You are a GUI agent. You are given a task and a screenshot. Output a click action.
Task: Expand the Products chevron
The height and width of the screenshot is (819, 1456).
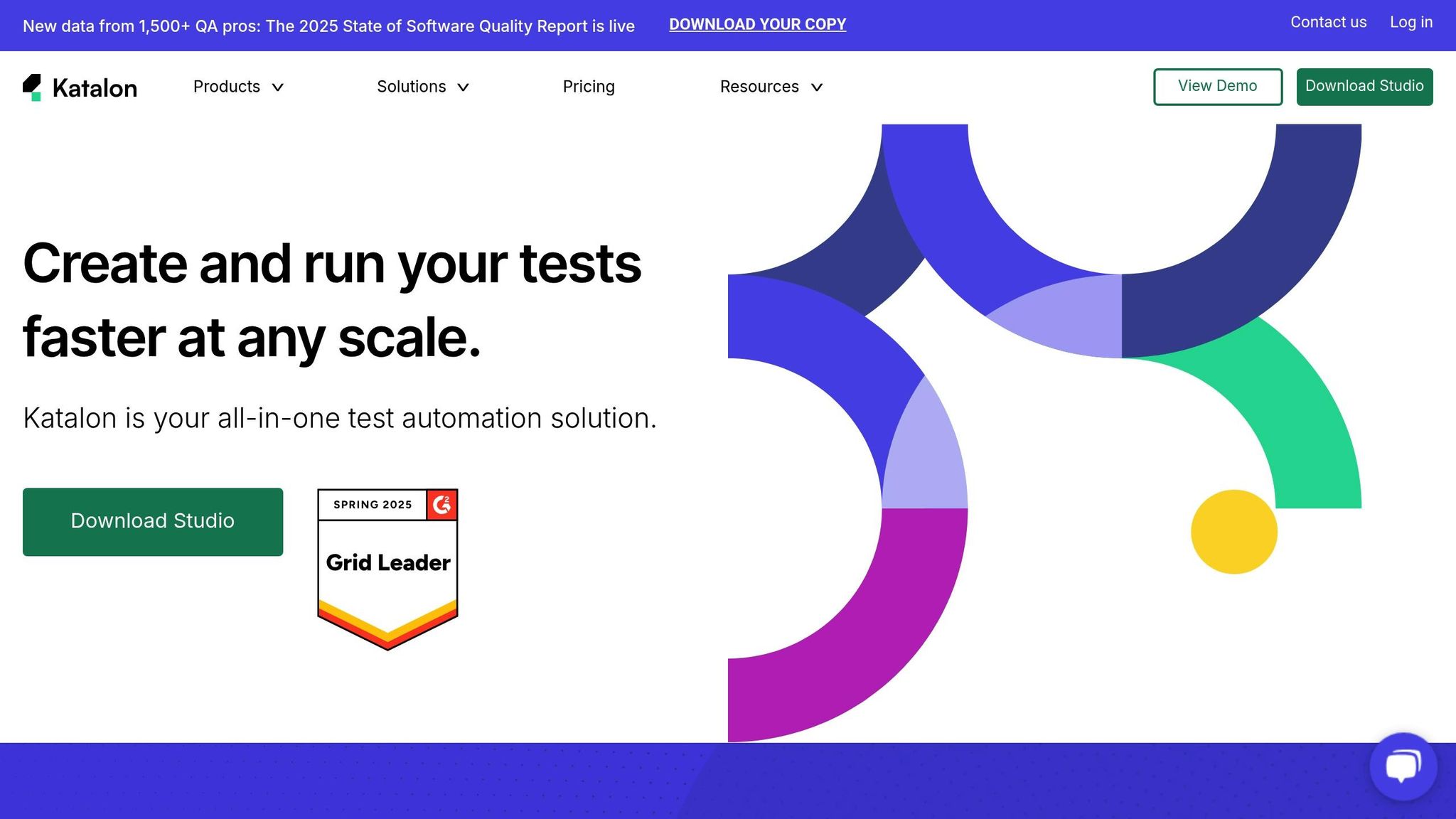pyautogui.click(x=278, y=87)
